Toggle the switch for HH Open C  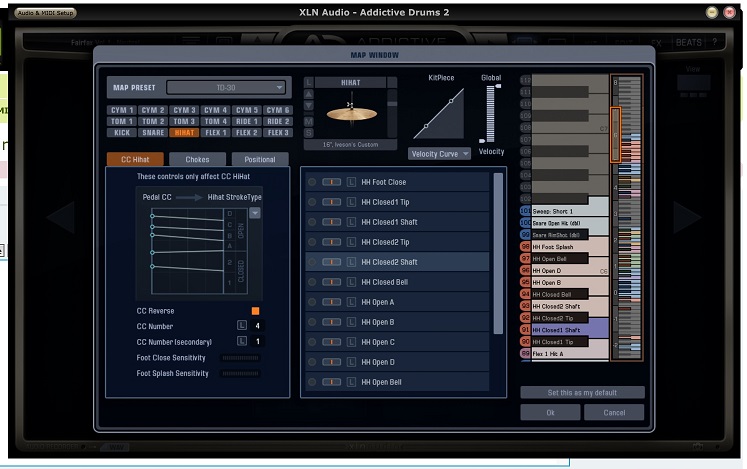pos(332,342)
